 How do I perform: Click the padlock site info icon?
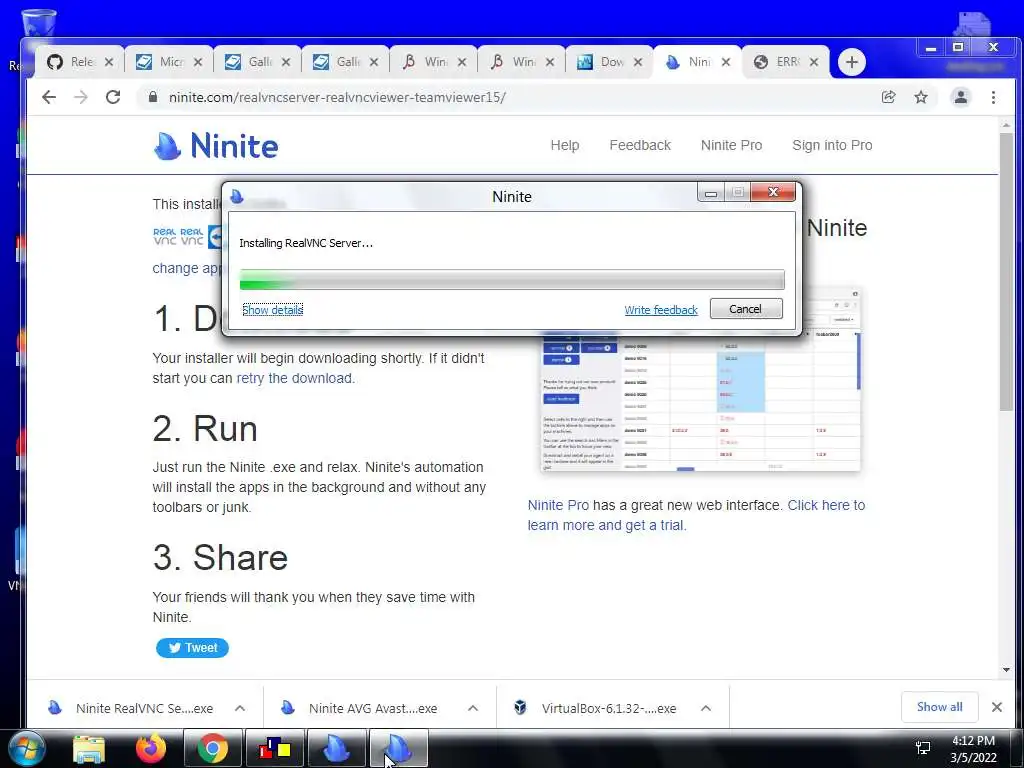[x=153, y=97]
